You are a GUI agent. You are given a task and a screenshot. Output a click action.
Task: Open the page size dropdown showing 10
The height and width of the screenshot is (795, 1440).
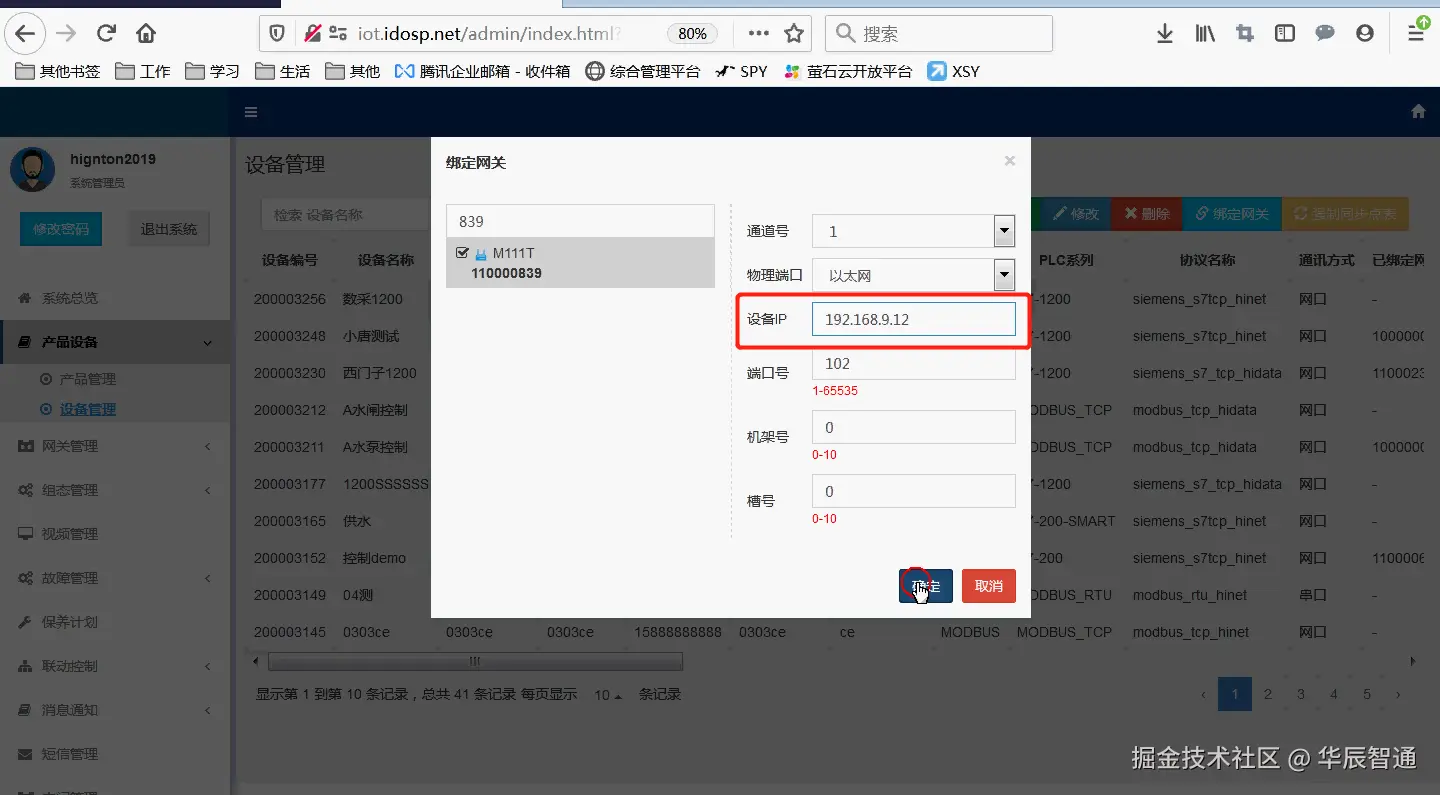[x=608, y=694]
